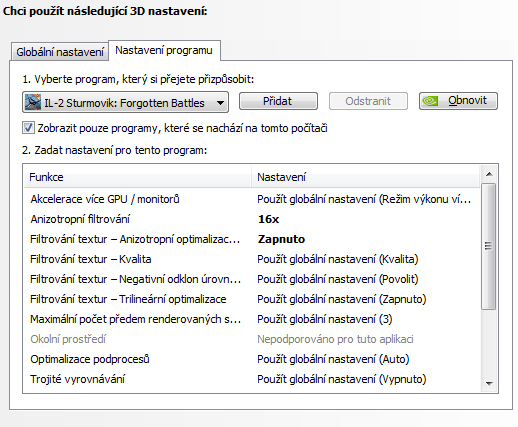Screen dimensions: 518x427
Task: Select Filtrování textur – Kvalita row
Action: tap(252, 259)
